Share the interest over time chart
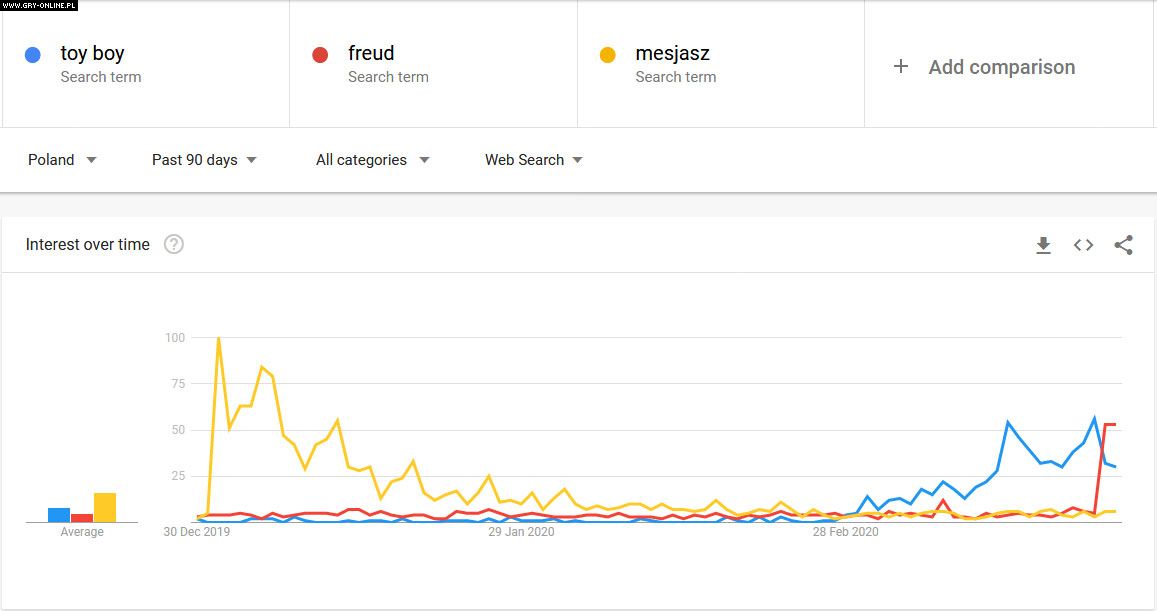Image resolution: width=1157 pixels, height=611 pixels. tap(1123, 245)
